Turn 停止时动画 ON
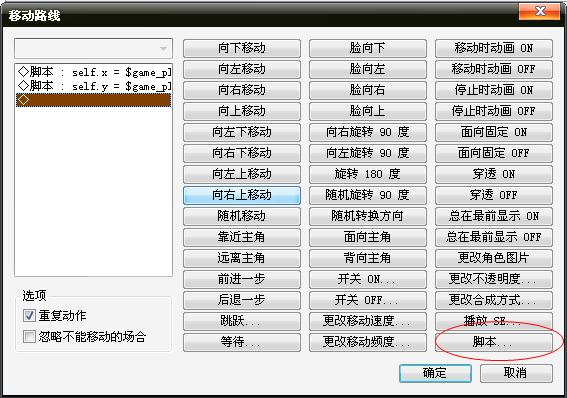The image size is (567, 398). pyautogui.click(x=494, y=90)
